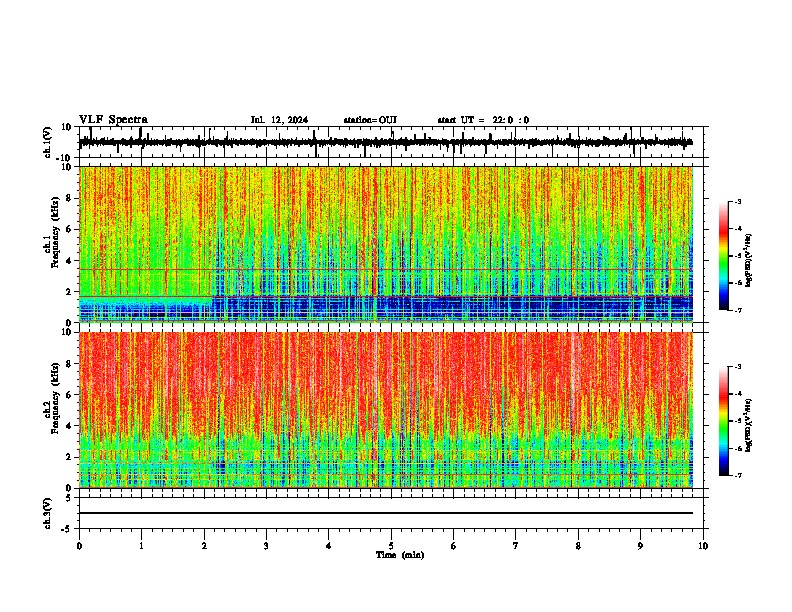Click the red horizontal line in ch.1 spectrogram
The width and height of the screenshot is (792, 612).
[386, 269]
